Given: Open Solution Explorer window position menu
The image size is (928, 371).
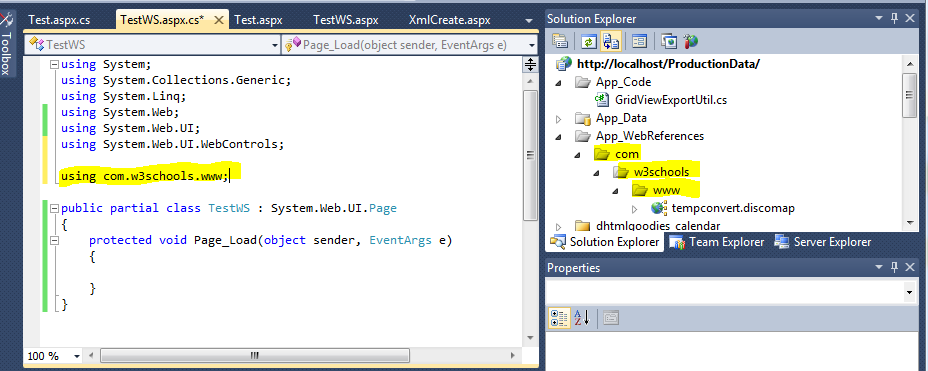Looking at the screenshot, I should pos(878,19).
